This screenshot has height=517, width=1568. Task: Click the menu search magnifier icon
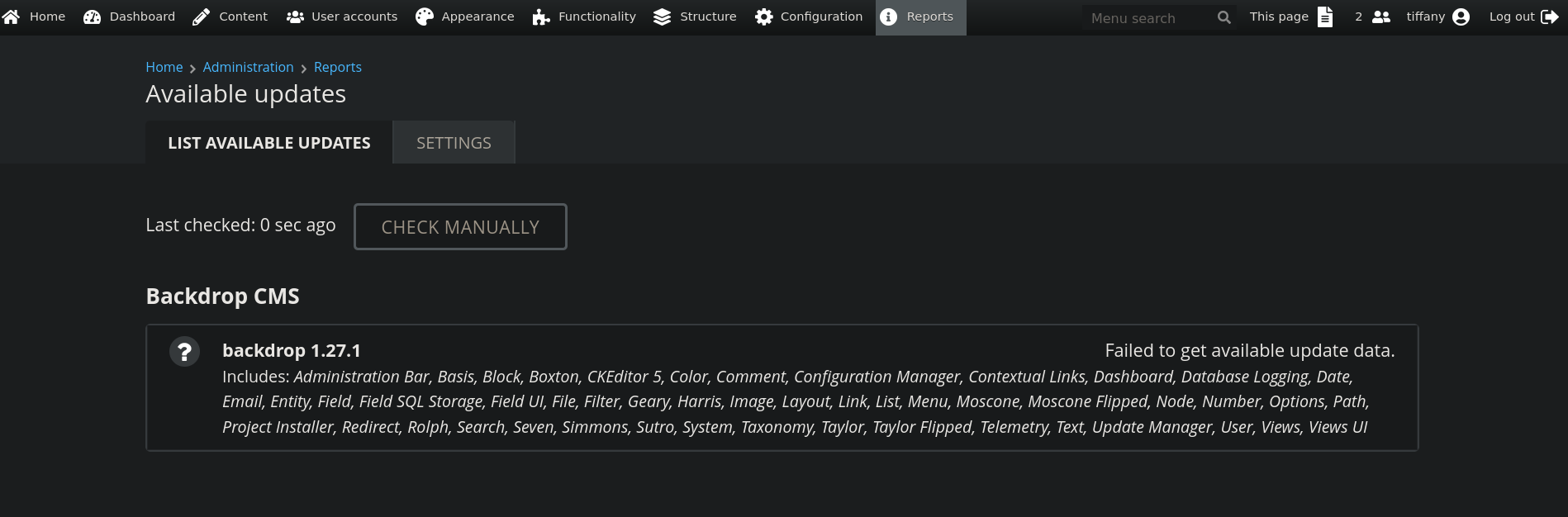pyautogui.click(x=1224, y=17)
